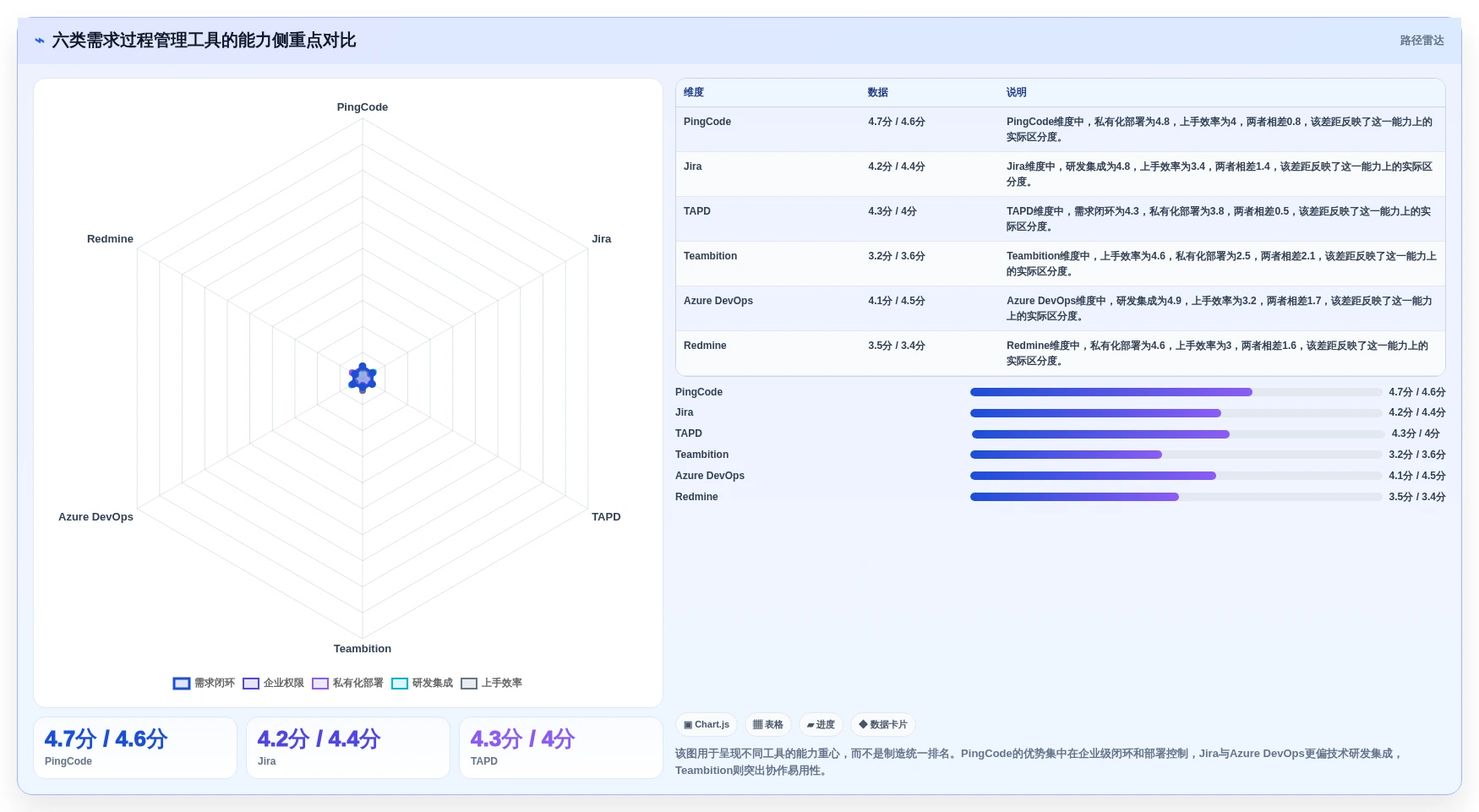Click table cell 4.1分 / 4.5分
The width and height of the screenshot is (1479, 812).
897,301
